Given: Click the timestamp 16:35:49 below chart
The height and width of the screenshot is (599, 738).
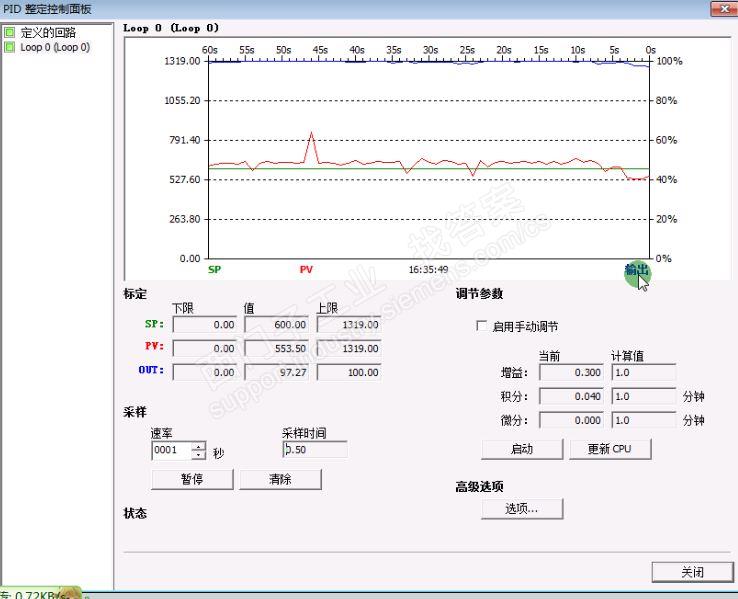Looking at the screenshot, I should 428,270.
